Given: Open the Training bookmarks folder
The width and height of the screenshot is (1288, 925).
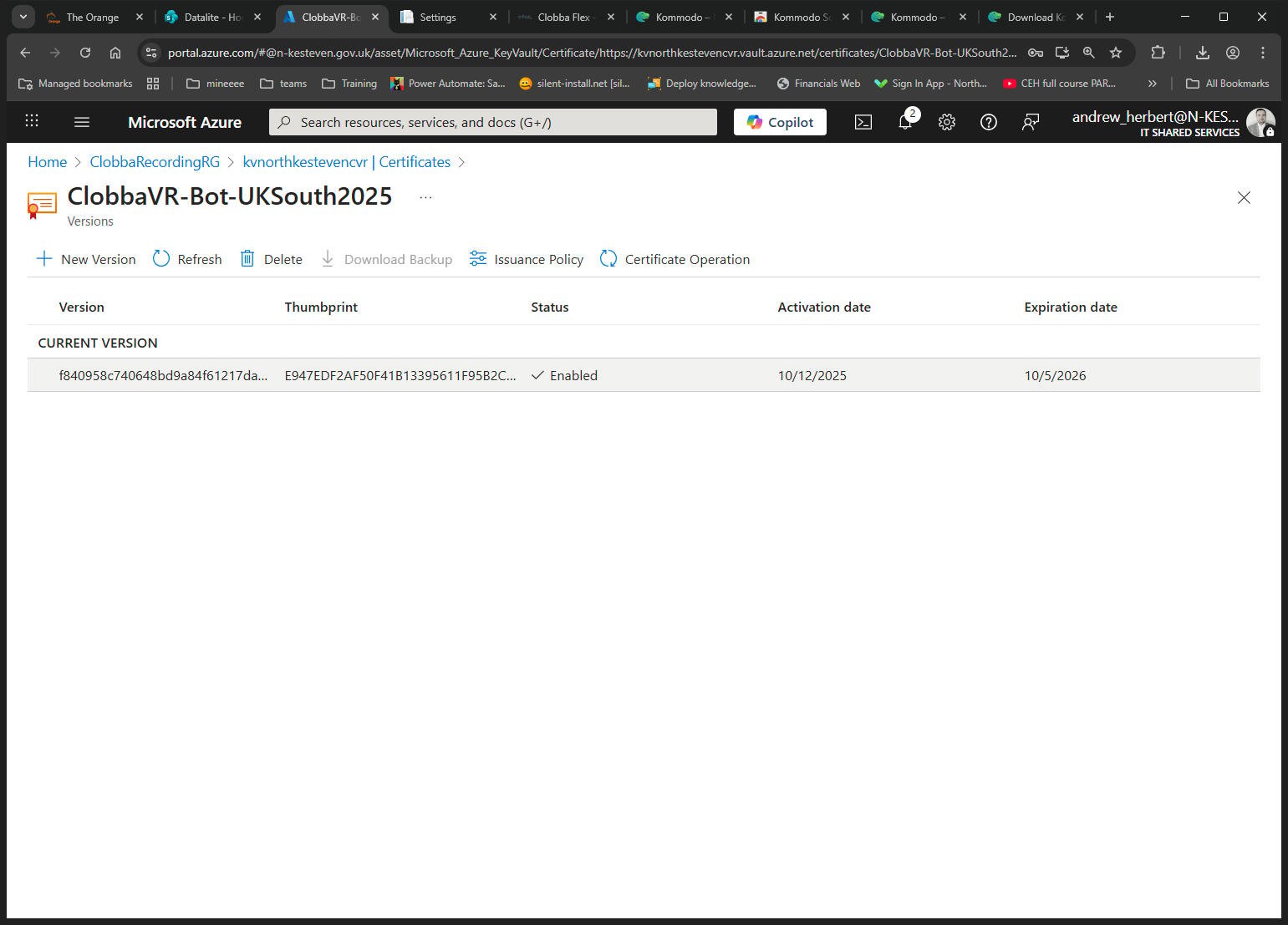Looking at the screenshot, I should pyautogui.click(x=349, y=84).
